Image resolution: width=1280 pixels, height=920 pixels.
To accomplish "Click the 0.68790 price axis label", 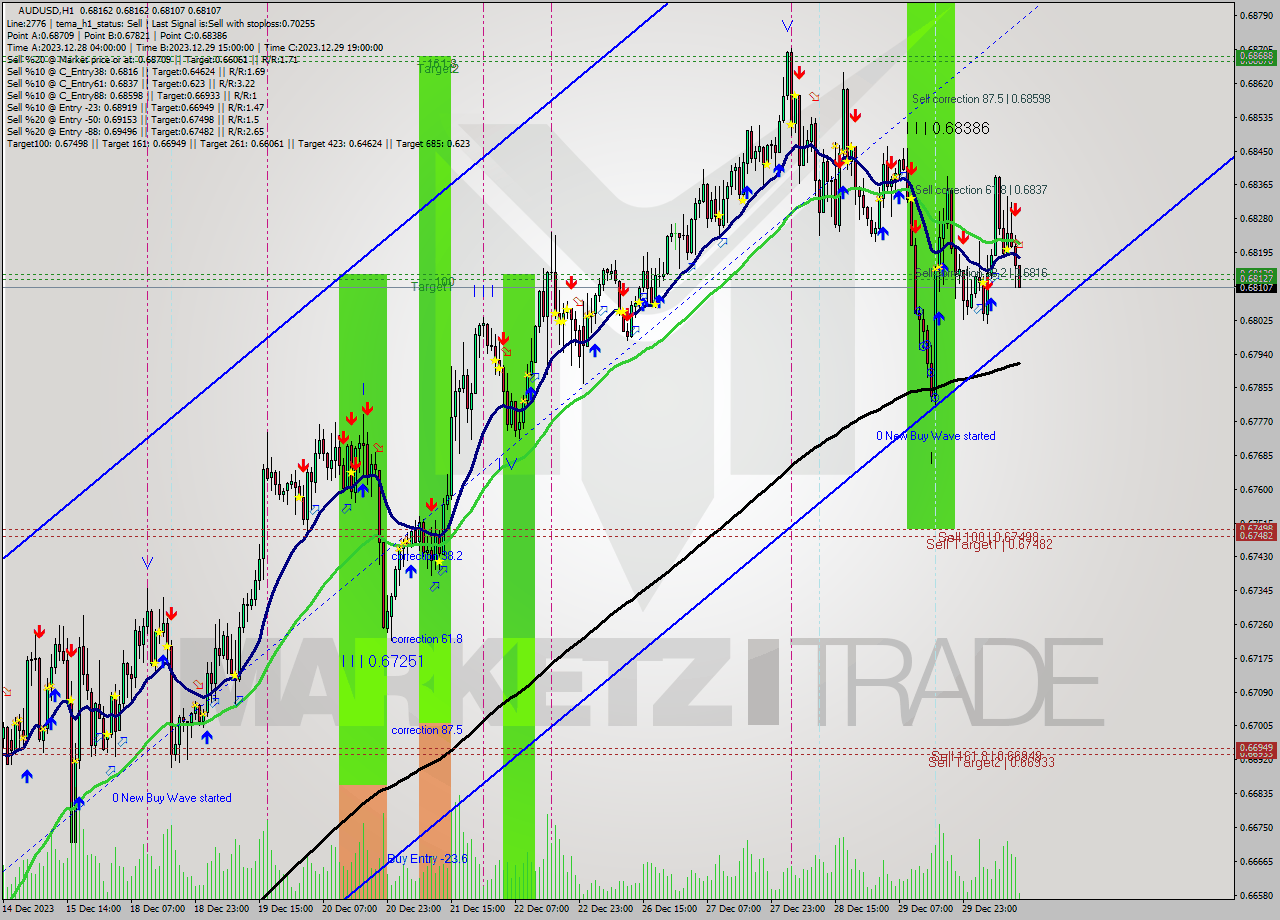I will [1256, 16].
